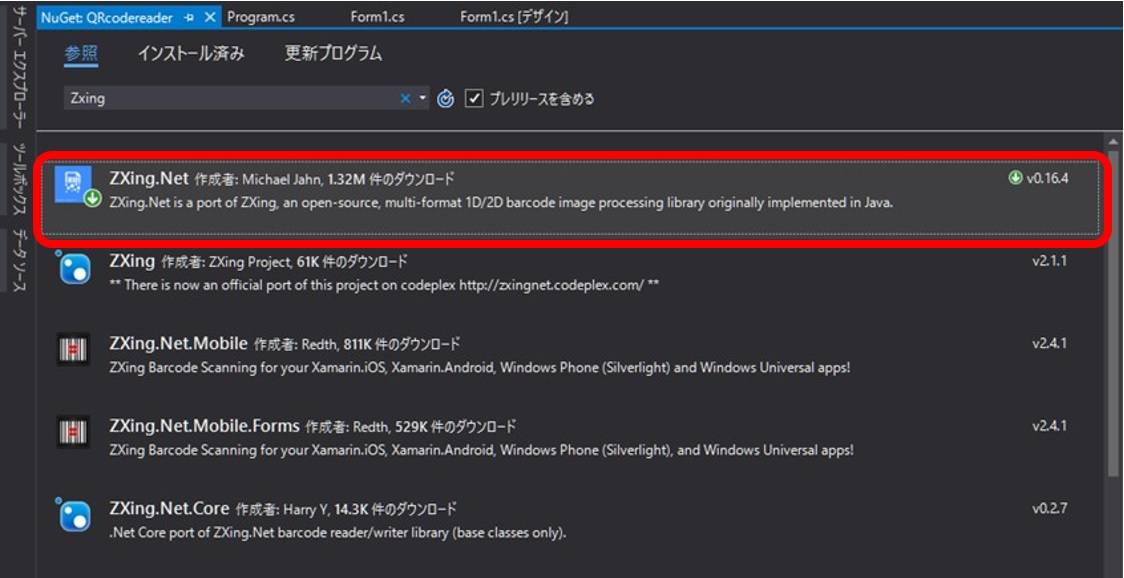
Task: Click the ZXing.Net.Mobile barcode icon
Action: click(x=73, y=346)
